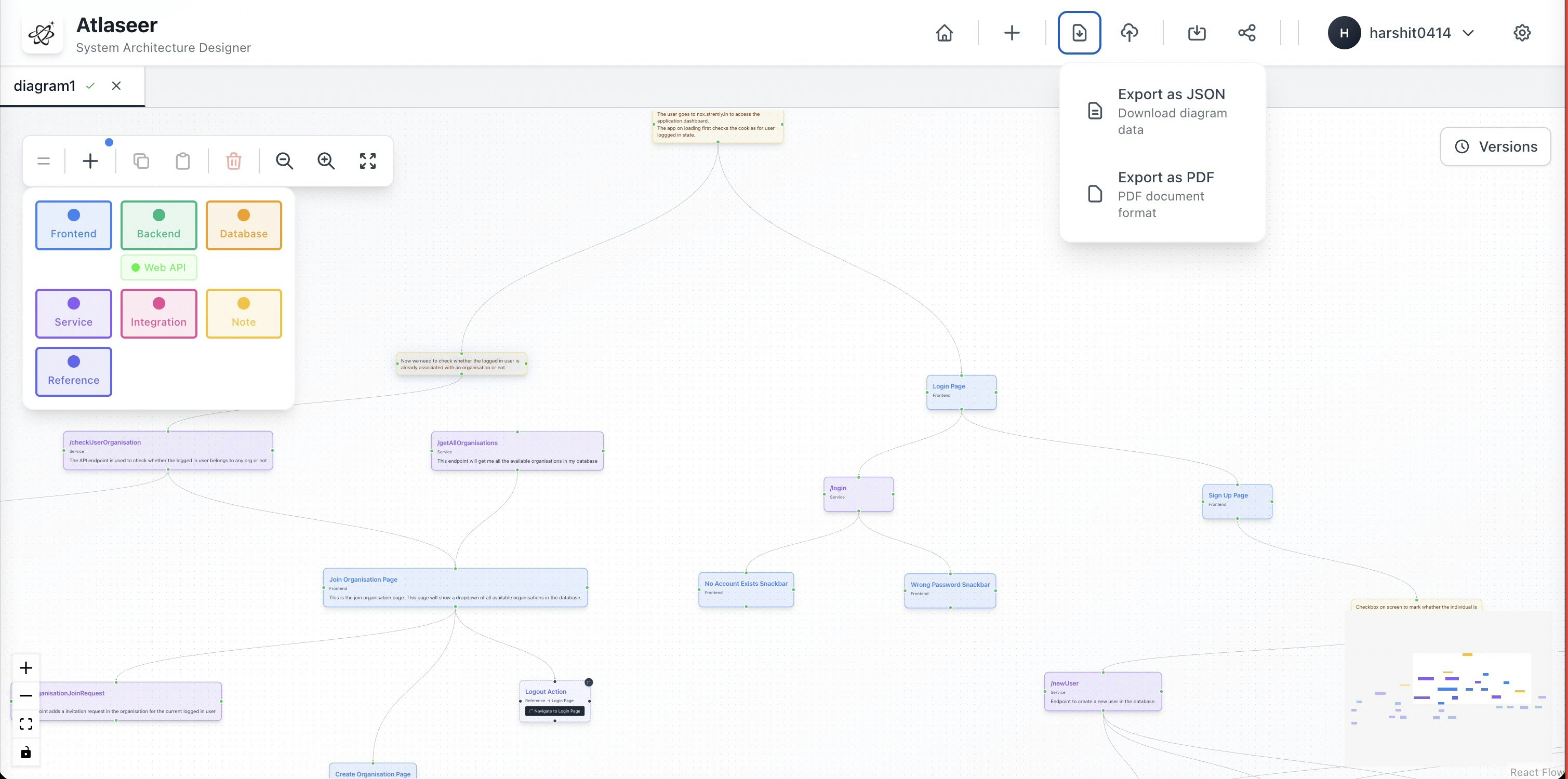Open the Versions panel
This screenshot has width=1568, height=779.
[1495, 146]
